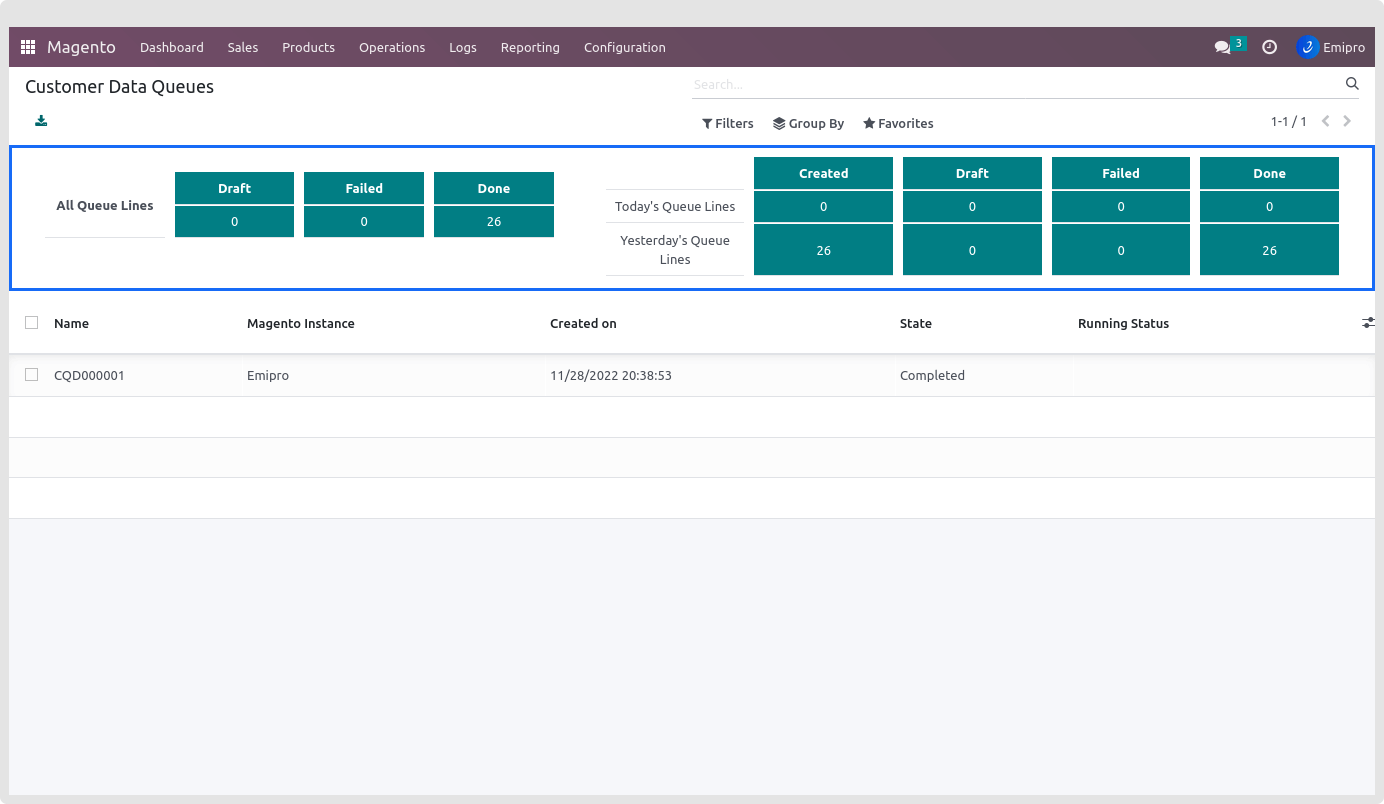The width and height of the screenshot is (1384, 804).
Task: Open the Operations menu
Action: (x=392, y=47)
